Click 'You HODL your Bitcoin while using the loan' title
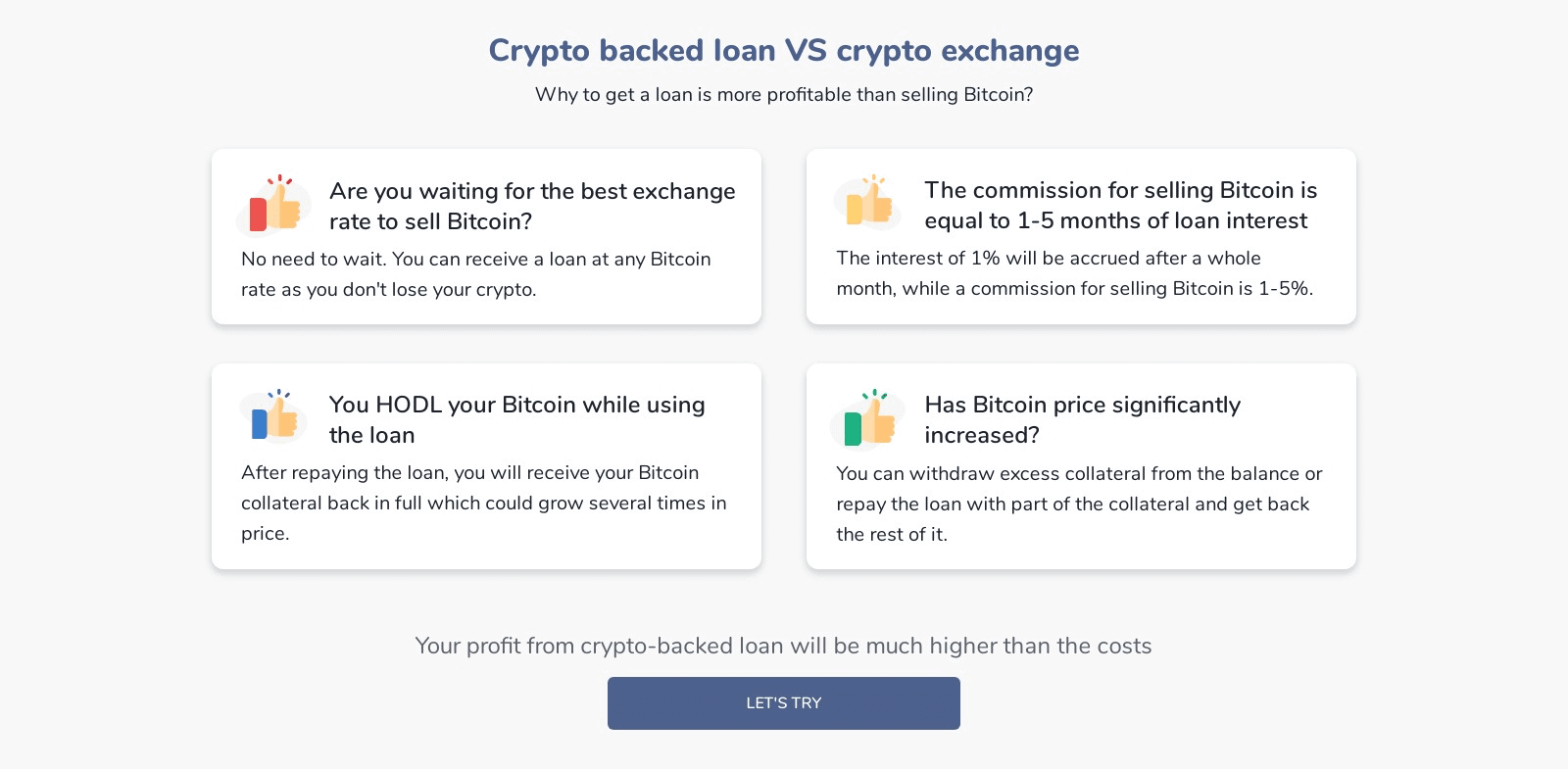The image size is (1568, 769). pyautogui.click(x=517, y=419)
